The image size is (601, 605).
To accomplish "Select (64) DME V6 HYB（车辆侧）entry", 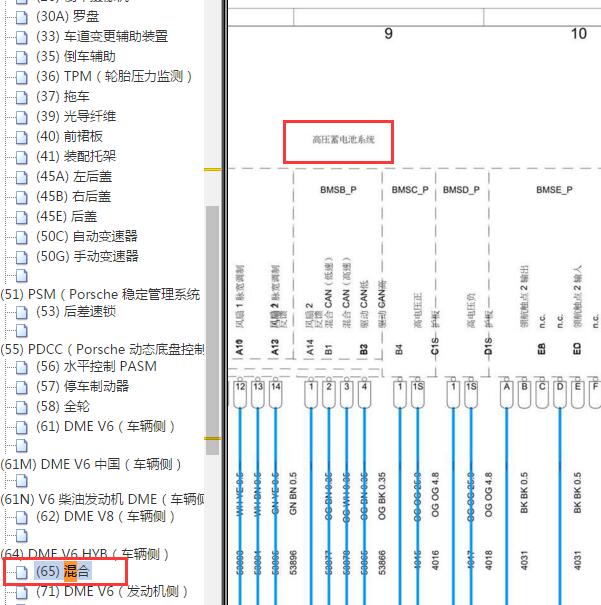I will click(x=84, y=554).
